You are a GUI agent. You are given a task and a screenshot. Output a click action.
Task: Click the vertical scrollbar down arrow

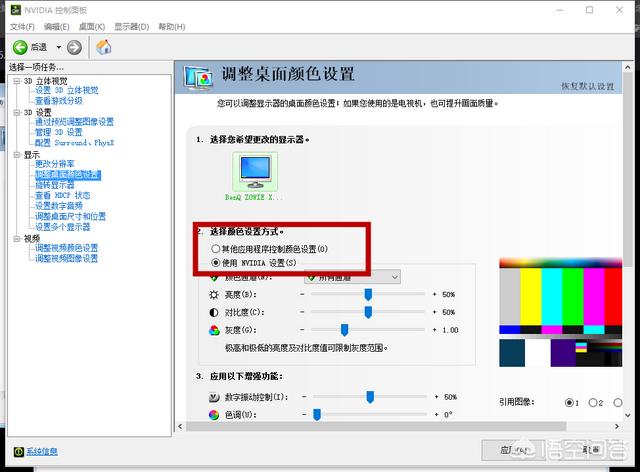(628, 415)
